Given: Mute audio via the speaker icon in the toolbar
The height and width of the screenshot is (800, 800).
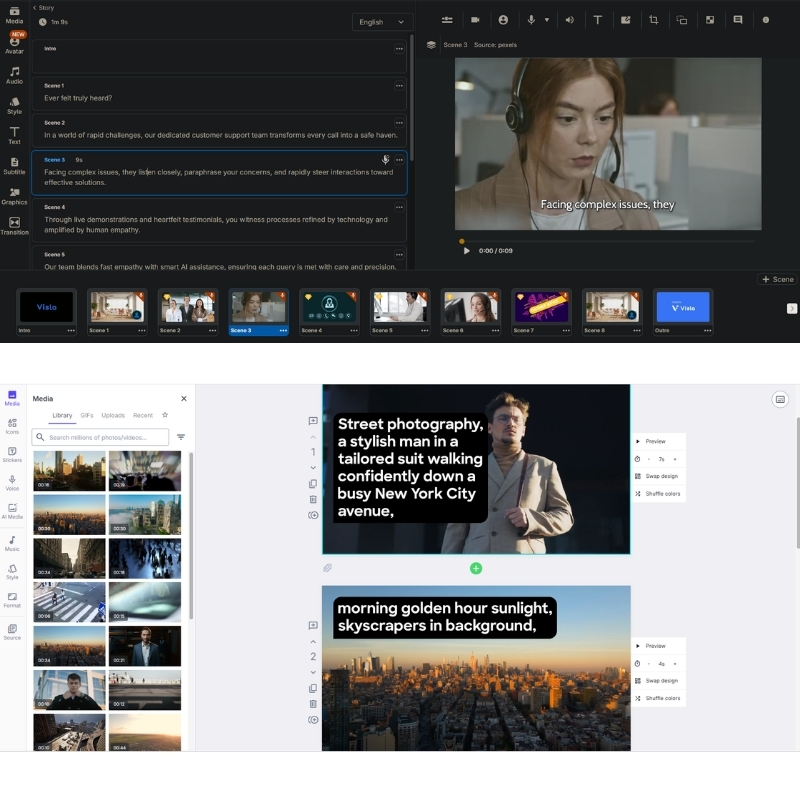Looking at the screenshot, I should click(570, 19).
